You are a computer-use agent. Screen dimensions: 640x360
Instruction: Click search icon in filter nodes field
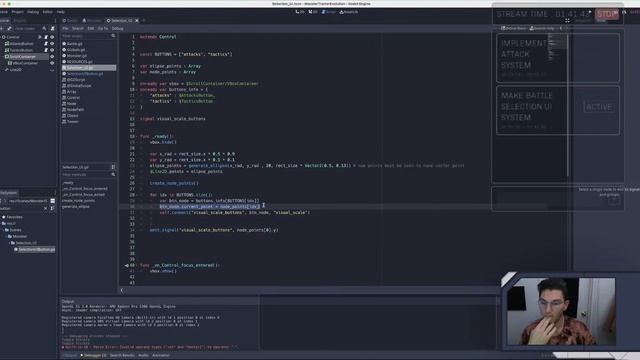pyautogui.click(x=44, y=29)
